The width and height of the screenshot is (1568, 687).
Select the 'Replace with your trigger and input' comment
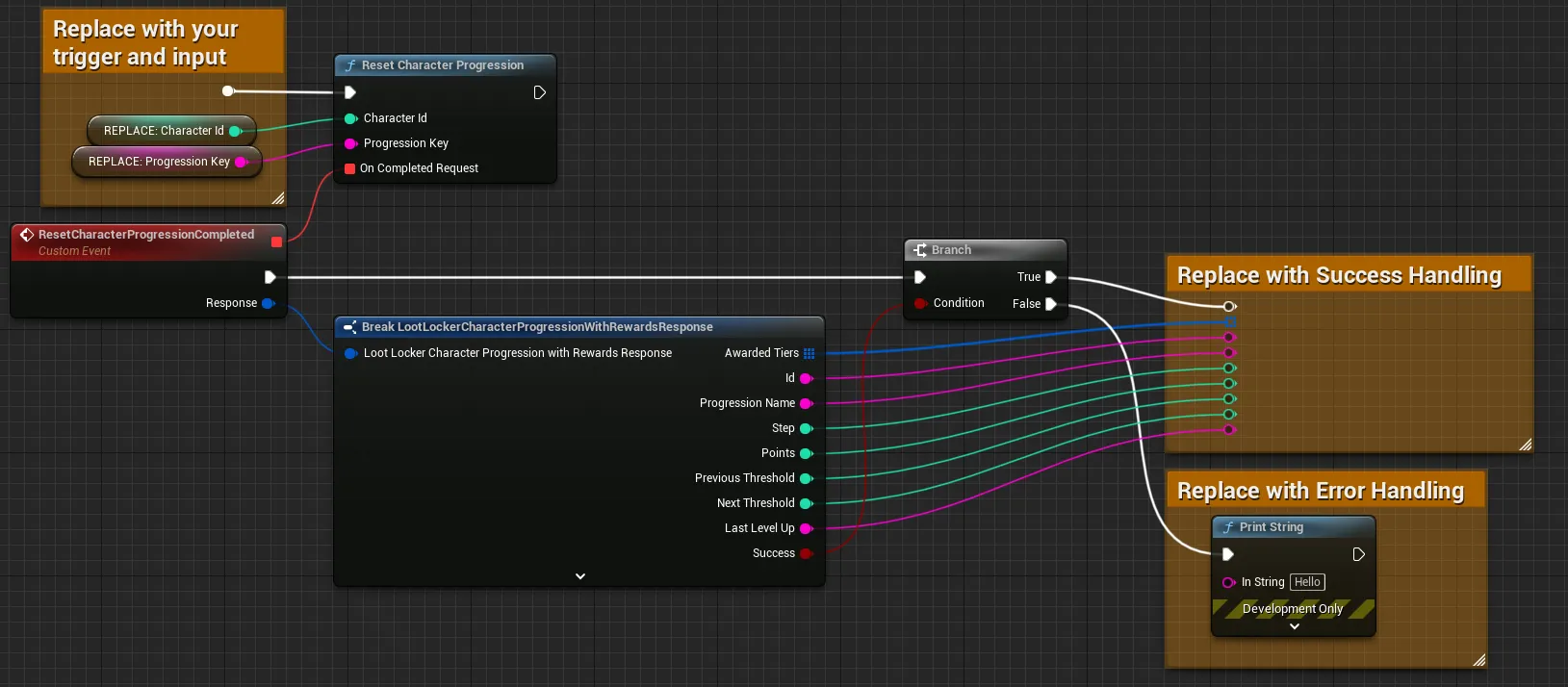tap(163, 42)
